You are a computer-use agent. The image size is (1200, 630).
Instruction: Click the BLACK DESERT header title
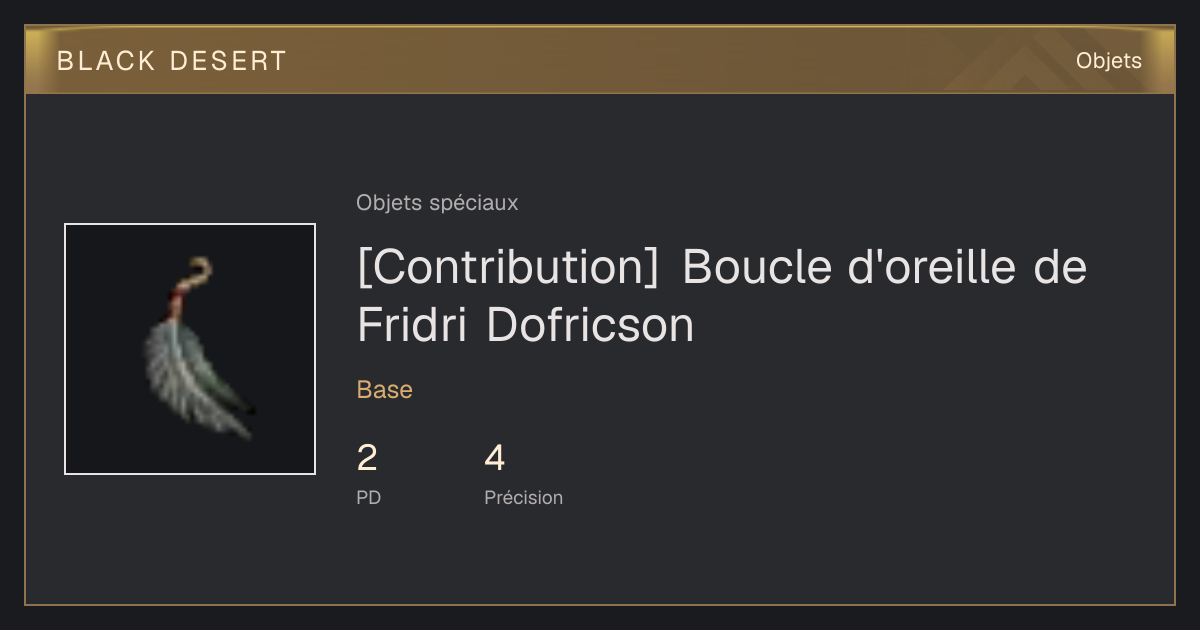click(172, 61)
